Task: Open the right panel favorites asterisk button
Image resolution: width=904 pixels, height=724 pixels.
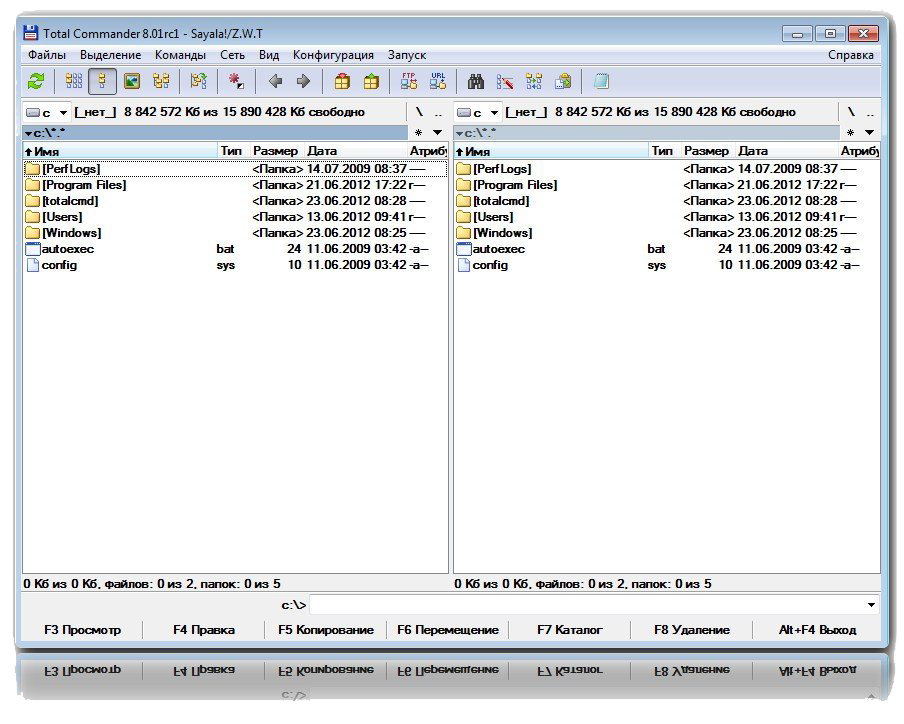Action: point(850,133)
